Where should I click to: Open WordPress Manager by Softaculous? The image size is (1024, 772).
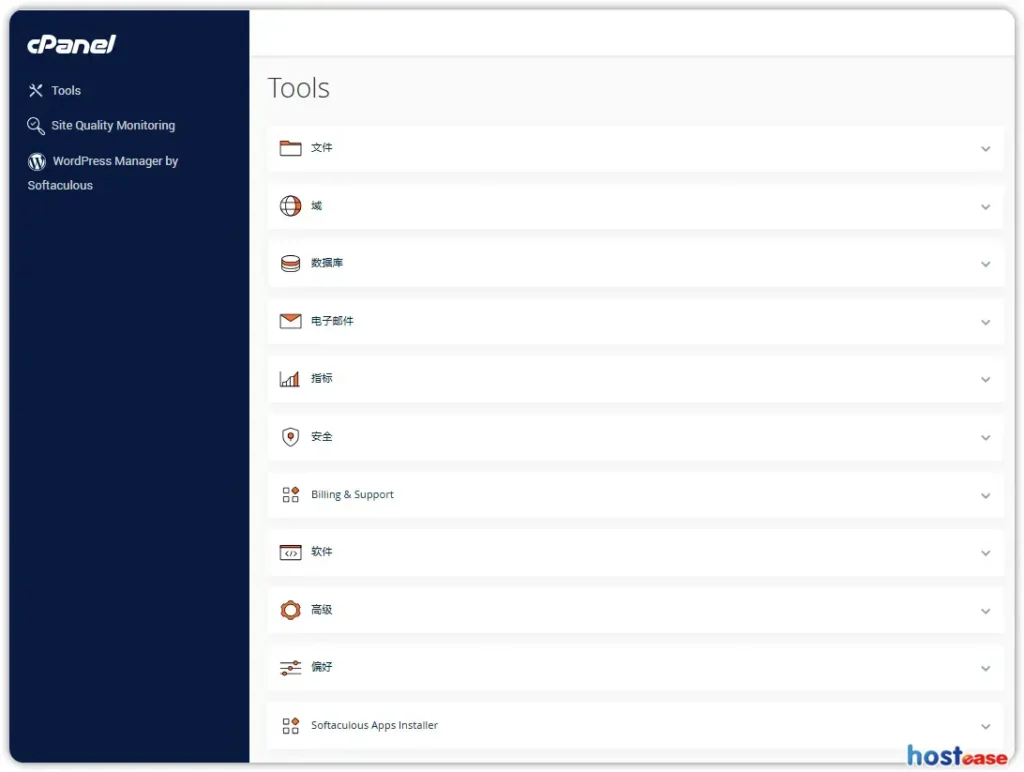click(114, 161)
